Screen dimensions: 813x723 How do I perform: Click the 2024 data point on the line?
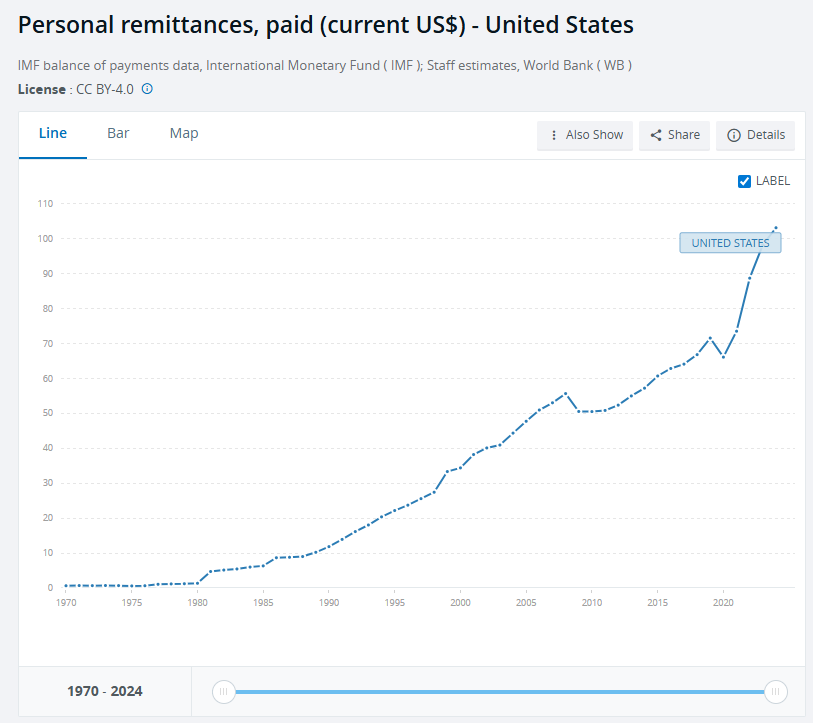click(776, 227)
